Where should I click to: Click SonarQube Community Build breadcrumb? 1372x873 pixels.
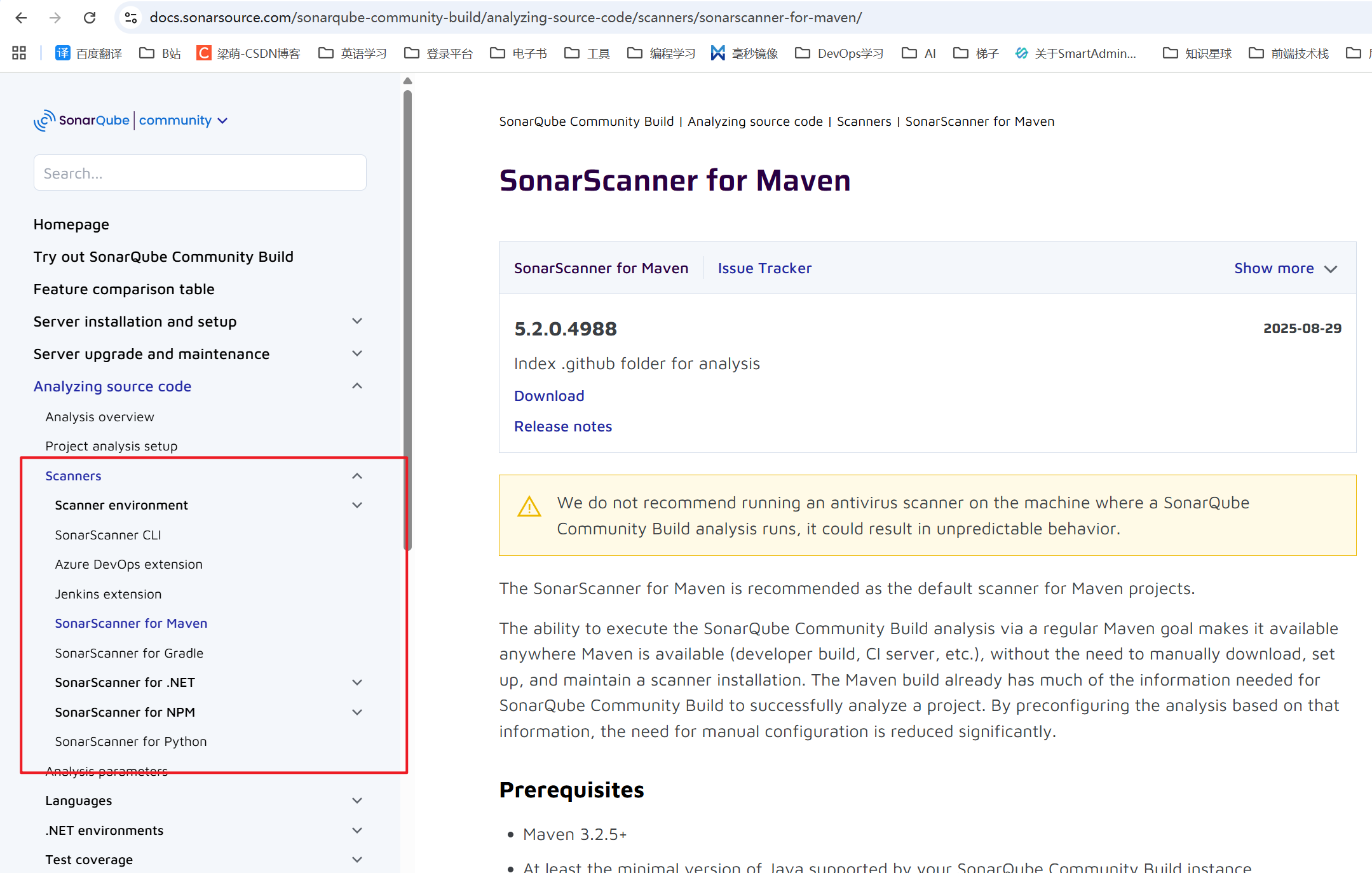click(x=586, y=121)
